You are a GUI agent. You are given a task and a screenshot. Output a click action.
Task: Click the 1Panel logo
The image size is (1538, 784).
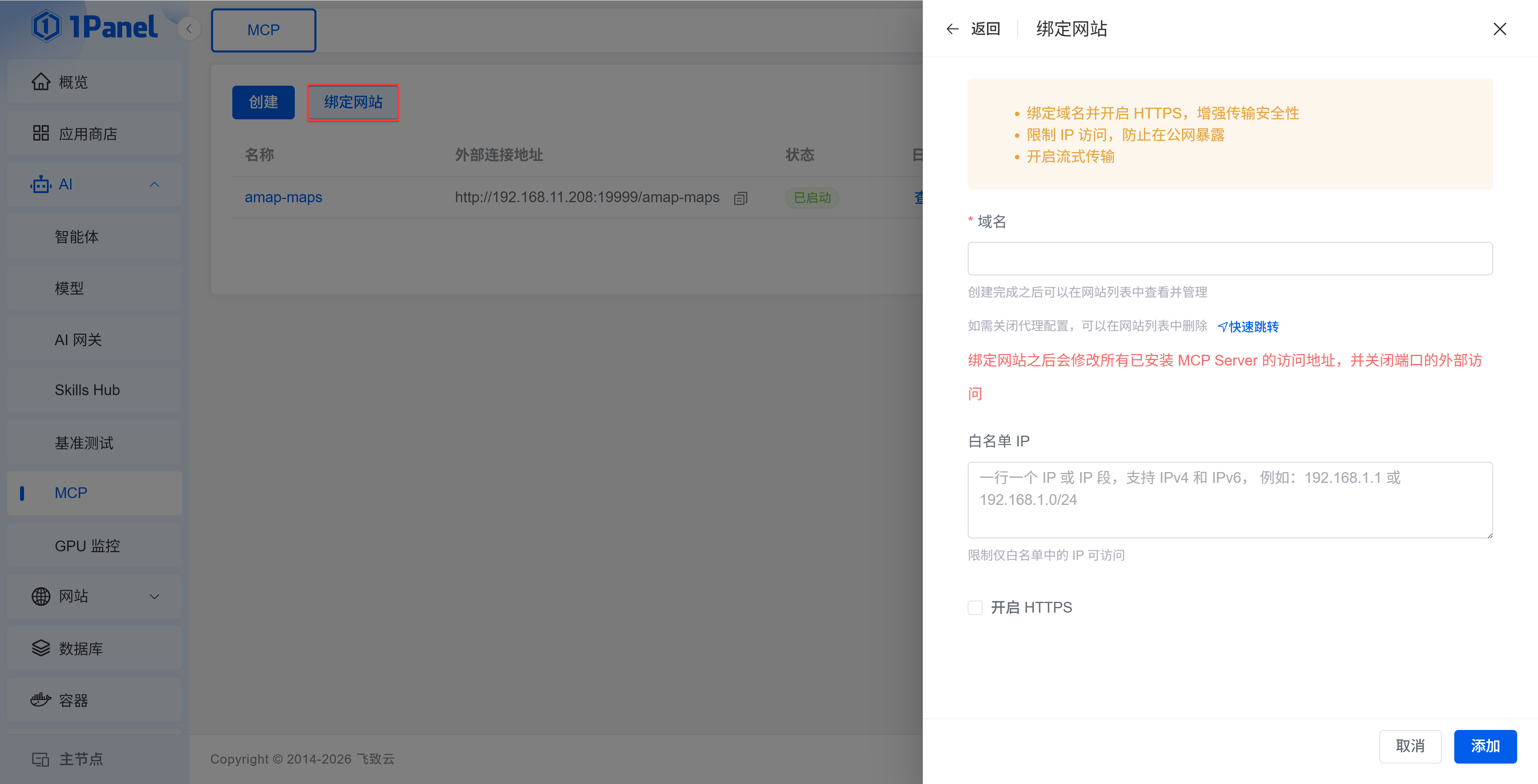pos(95,27)
